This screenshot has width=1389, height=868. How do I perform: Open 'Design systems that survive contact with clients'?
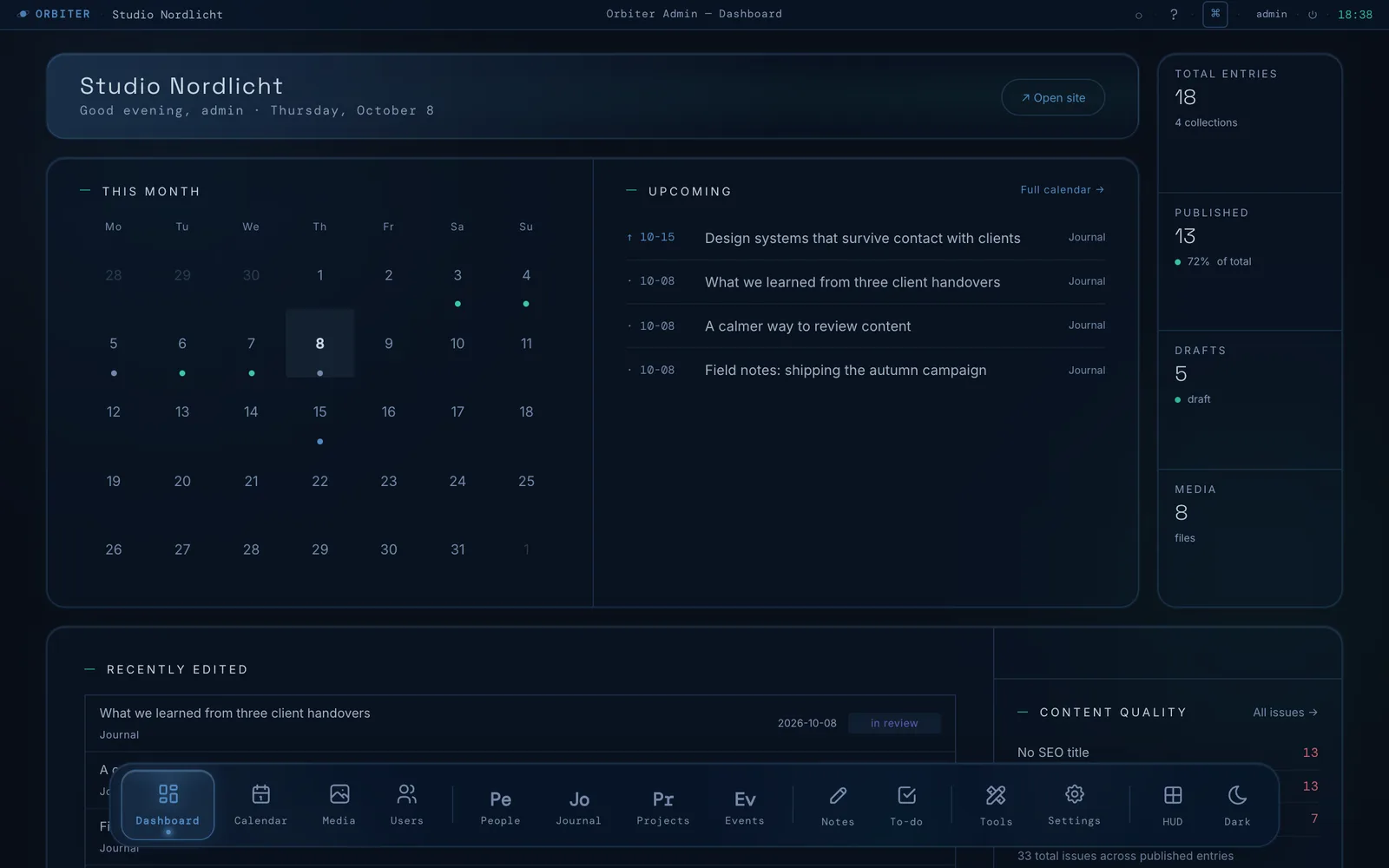pos(866,238)
